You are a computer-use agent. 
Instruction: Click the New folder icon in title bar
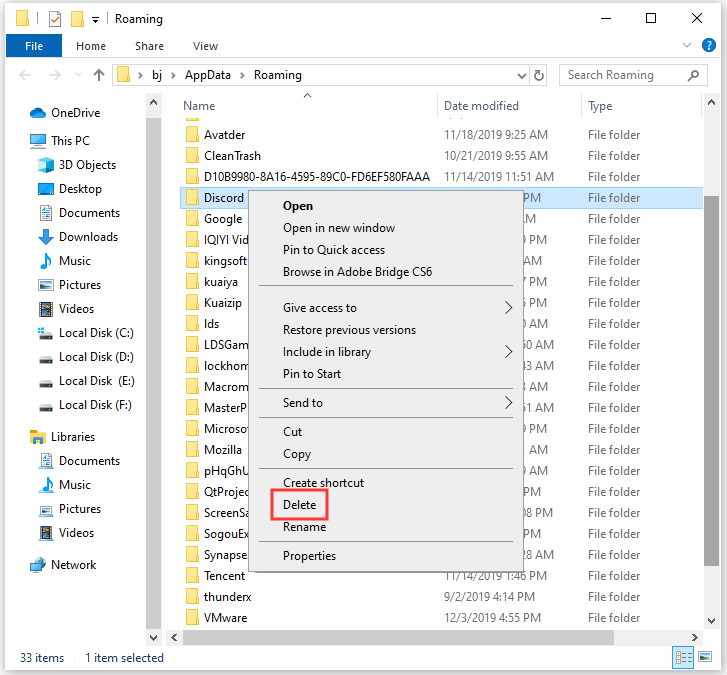tap(77, 19)
